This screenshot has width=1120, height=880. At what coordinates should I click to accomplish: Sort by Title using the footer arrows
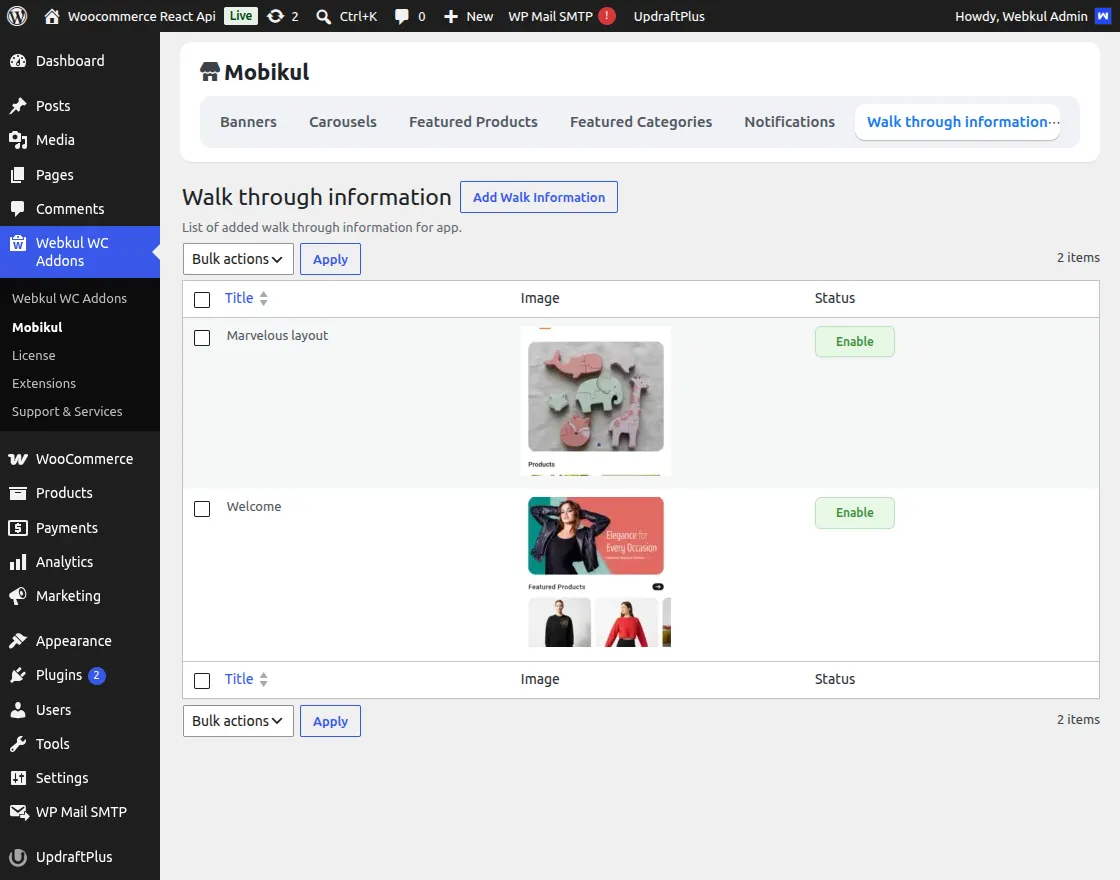[264, 679]
